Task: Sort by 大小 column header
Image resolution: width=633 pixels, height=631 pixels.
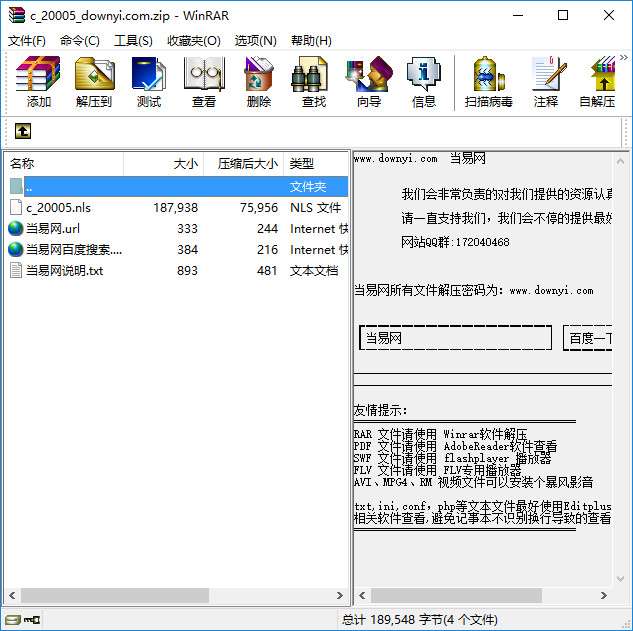Action: point(163,164)
